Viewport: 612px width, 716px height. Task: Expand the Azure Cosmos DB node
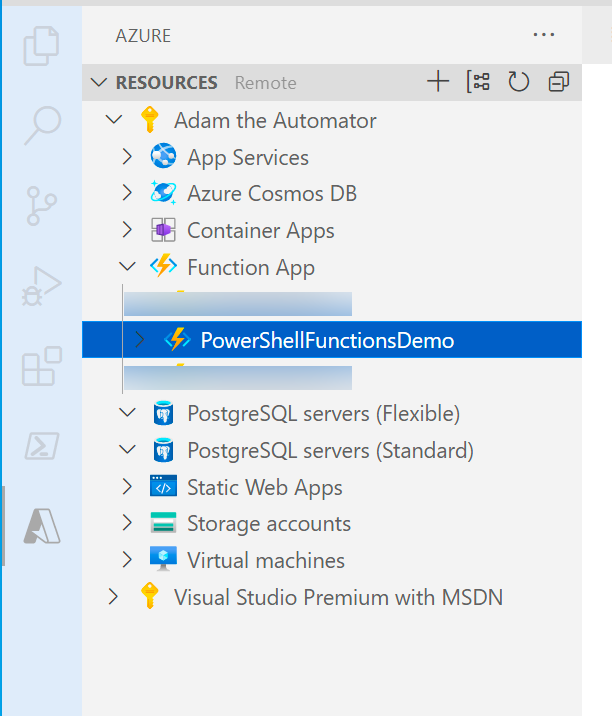127,193
